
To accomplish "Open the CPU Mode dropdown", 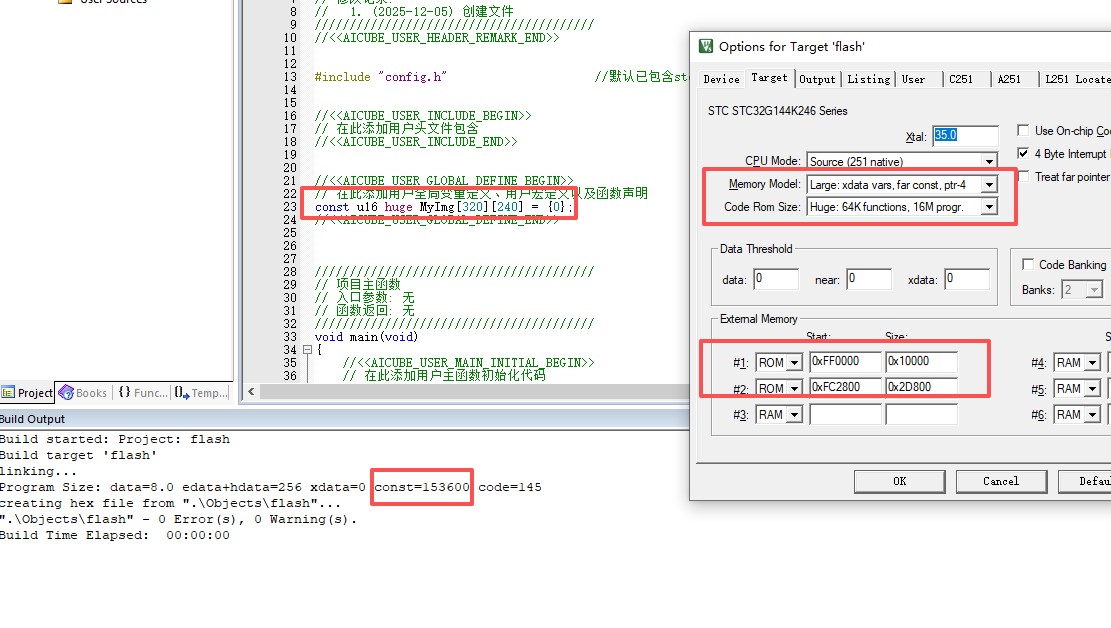I will (989, 162).
